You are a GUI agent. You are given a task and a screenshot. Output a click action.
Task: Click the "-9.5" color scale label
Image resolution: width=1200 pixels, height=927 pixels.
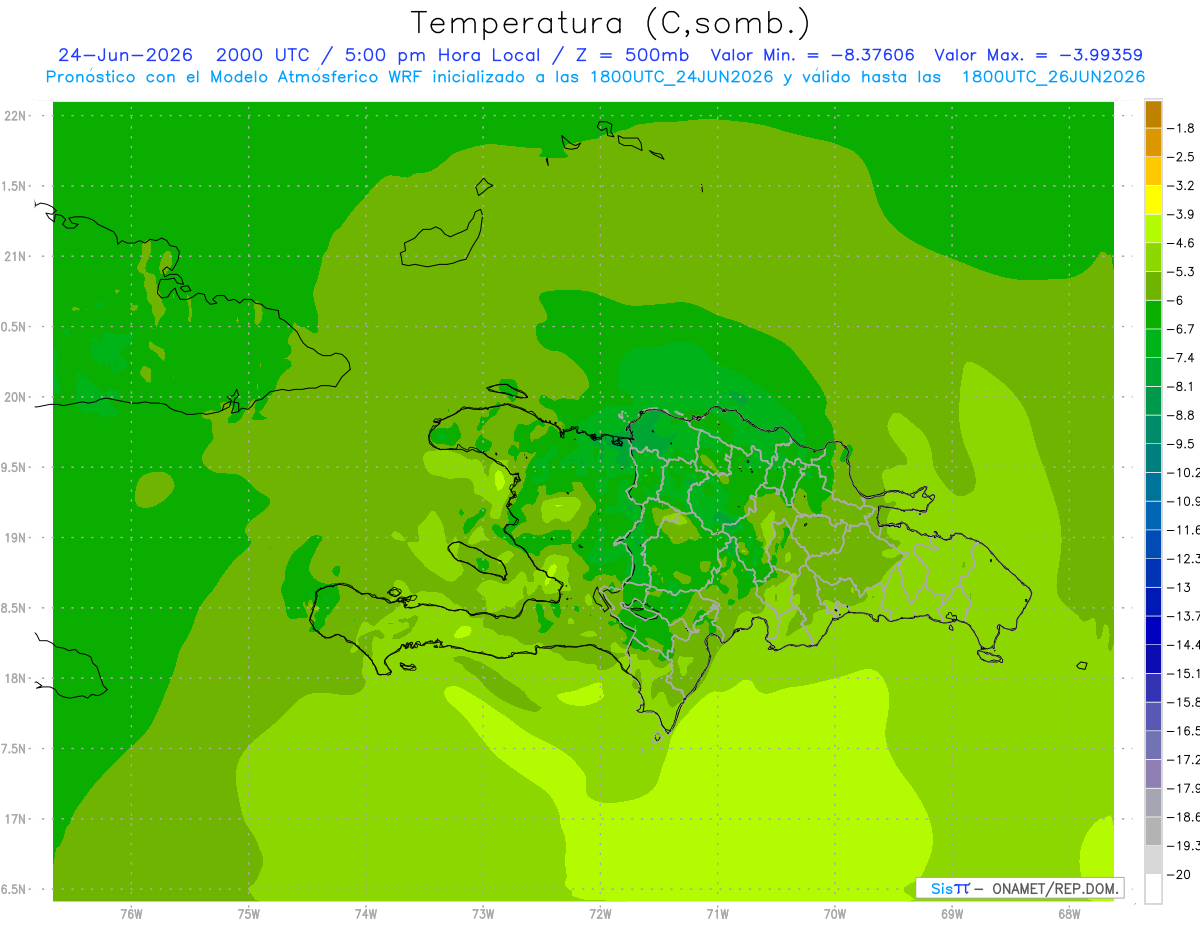point(1181,443)
